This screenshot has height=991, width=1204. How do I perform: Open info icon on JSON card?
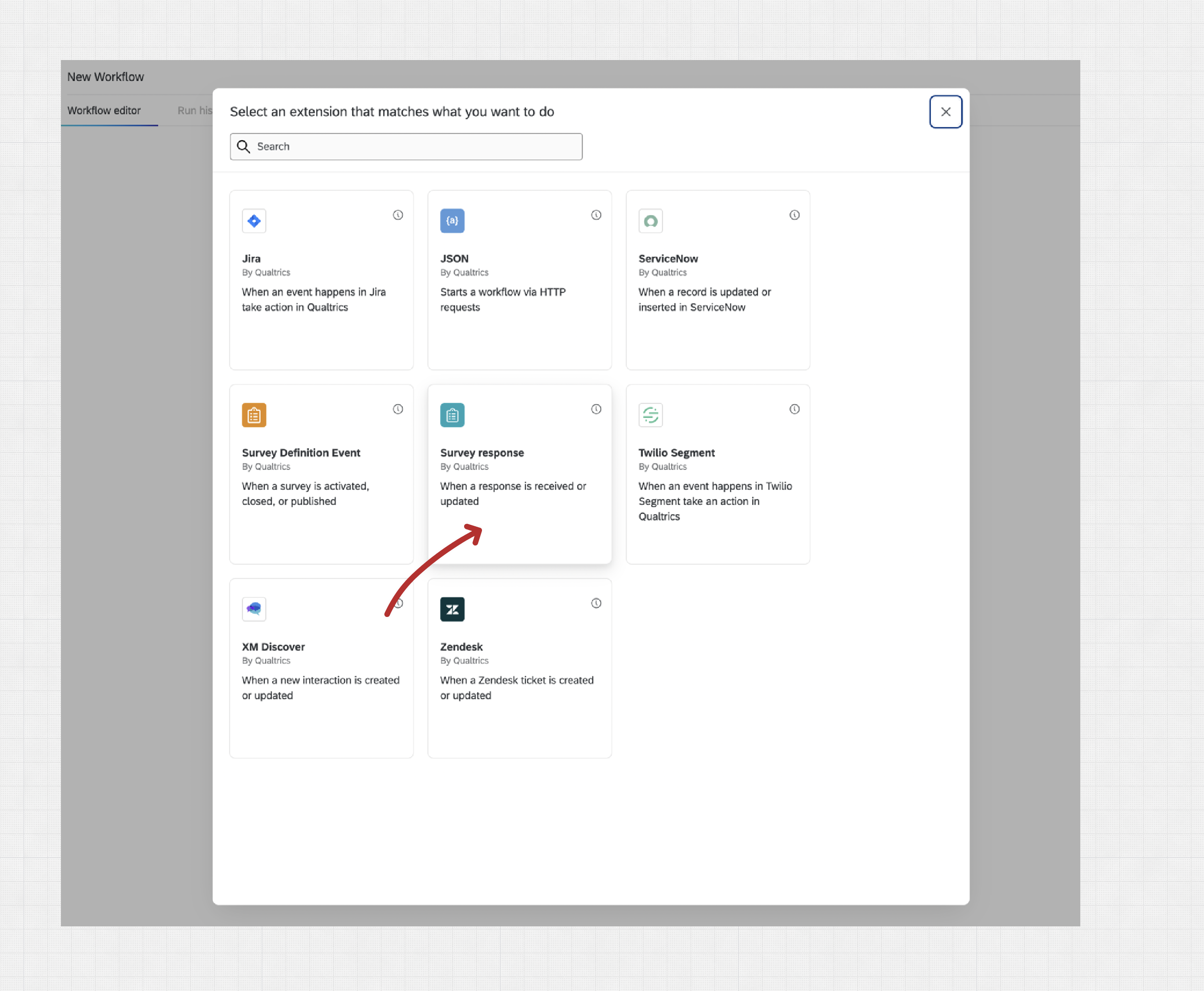point(596,215)
